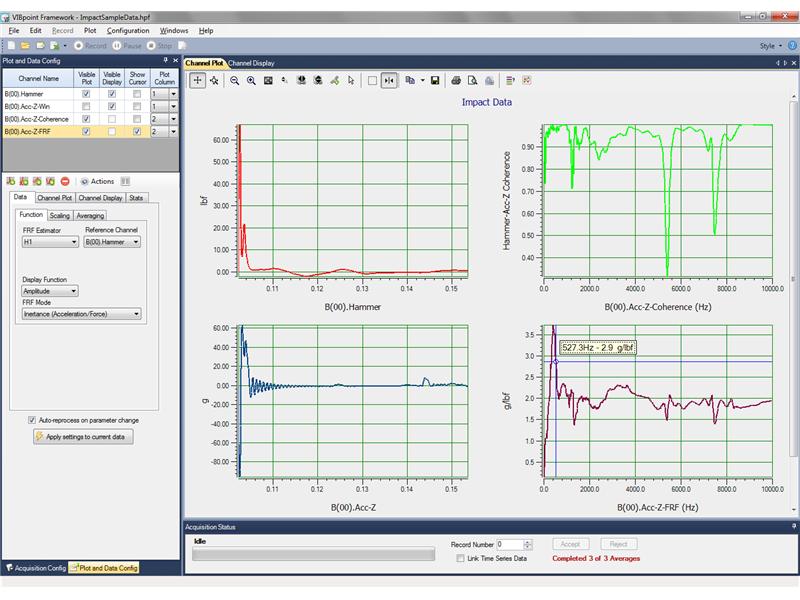Open the Reference Channel dropdown
This screenshot has width=800, height=600.
(112, 242)
